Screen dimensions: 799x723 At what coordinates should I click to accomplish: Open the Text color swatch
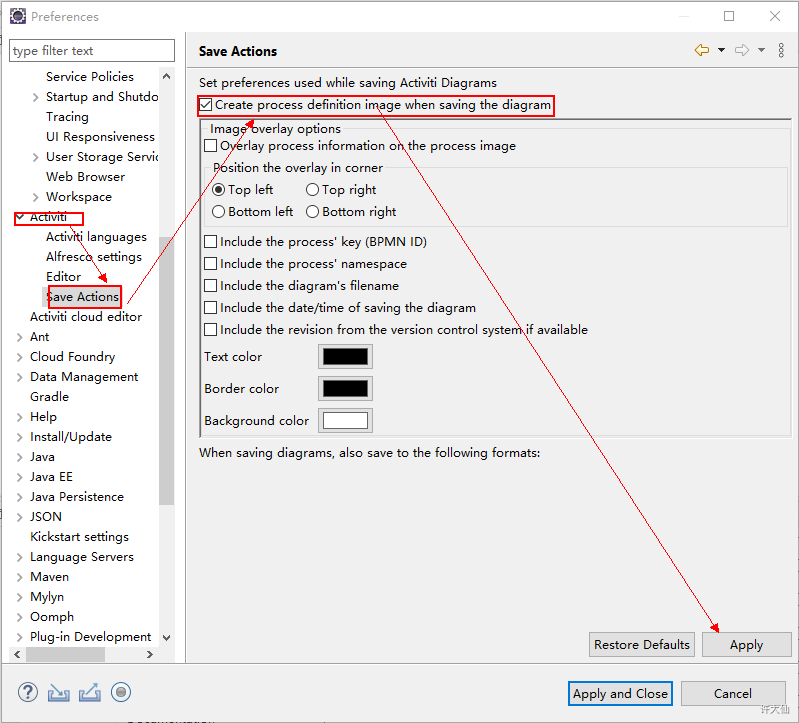[345, 356]
